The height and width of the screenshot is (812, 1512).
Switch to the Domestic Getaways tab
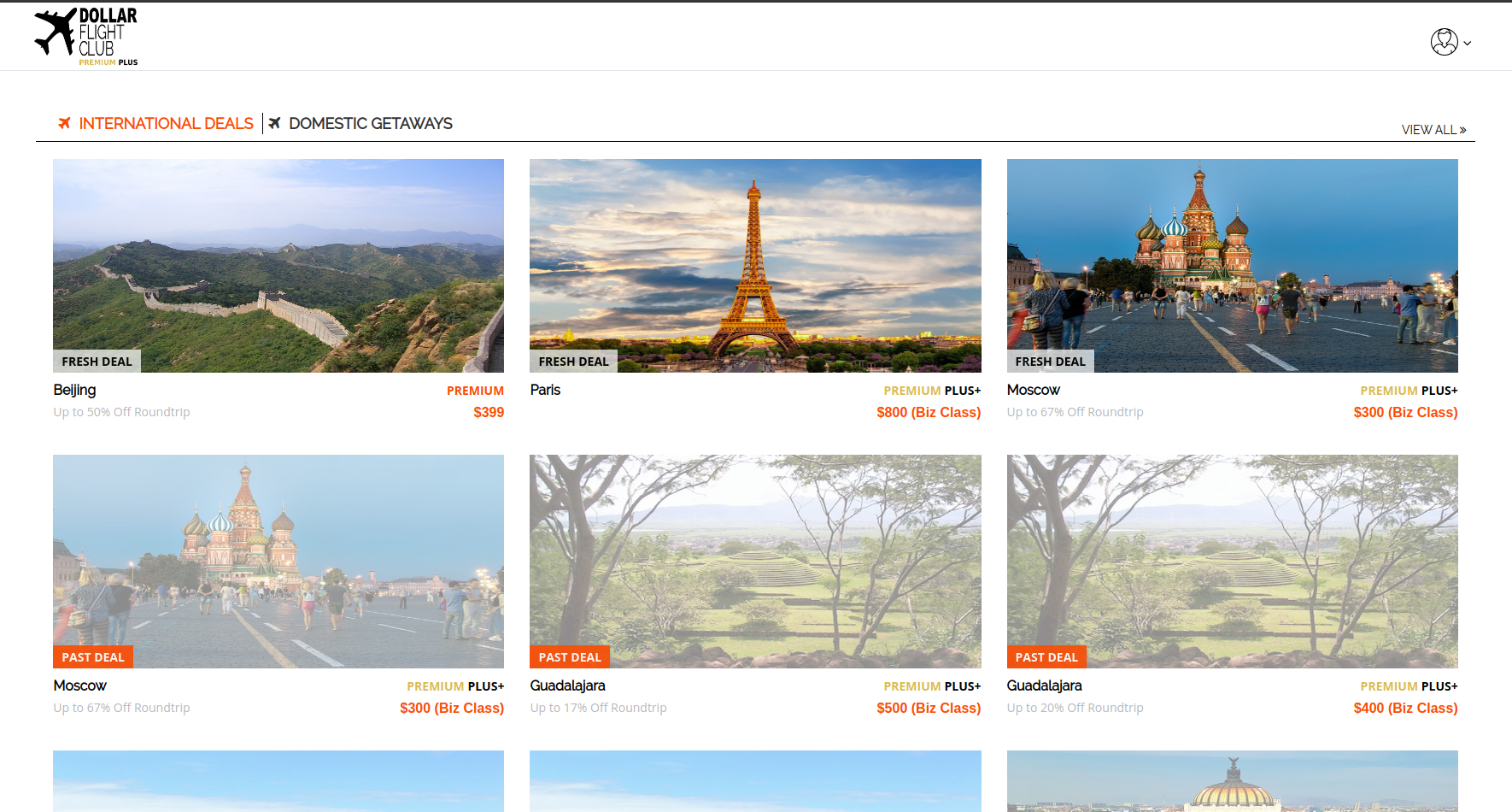pyautogui.click(x=370, y=123)
